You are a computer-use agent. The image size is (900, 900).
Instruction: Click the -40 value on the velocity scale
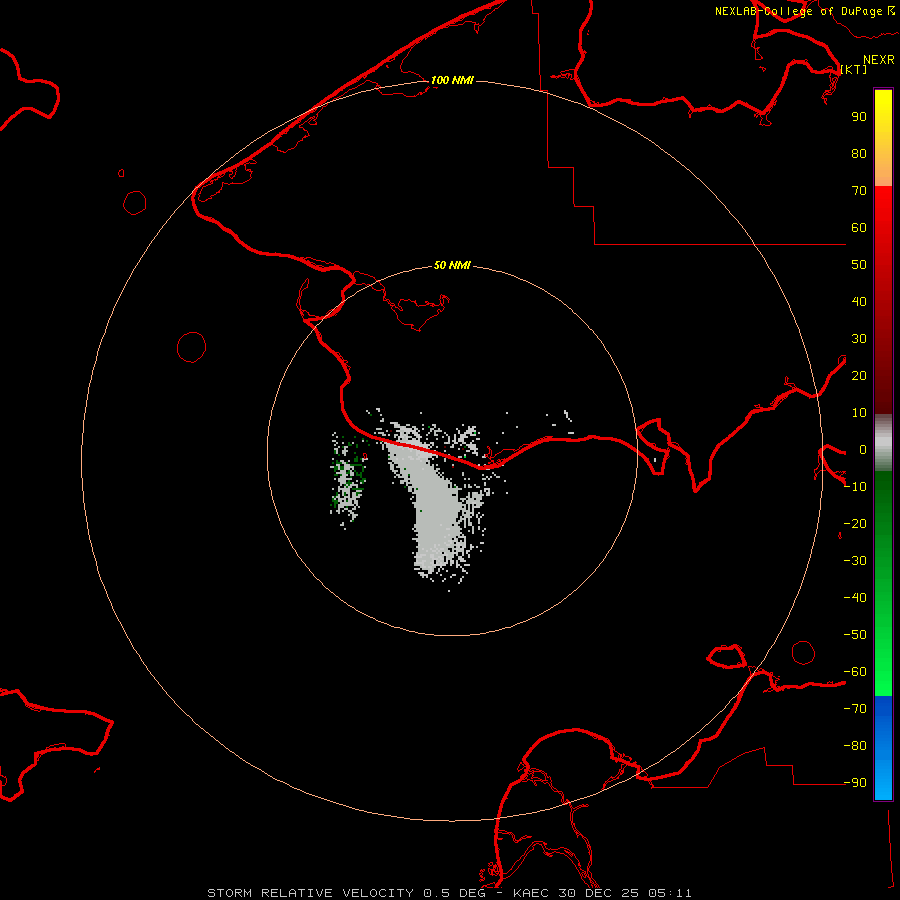(855, 598)
